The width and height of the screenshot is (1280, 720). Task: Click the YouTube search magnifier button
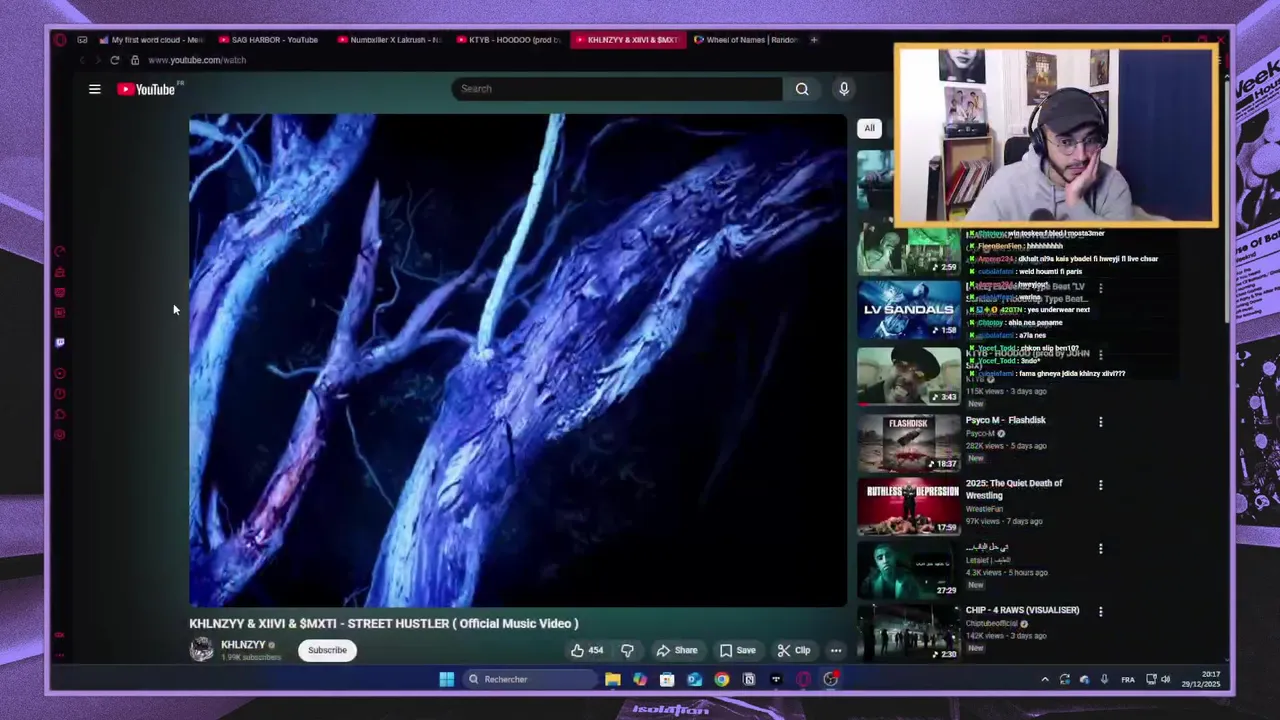pyautogui.click(x=802, y=89)
